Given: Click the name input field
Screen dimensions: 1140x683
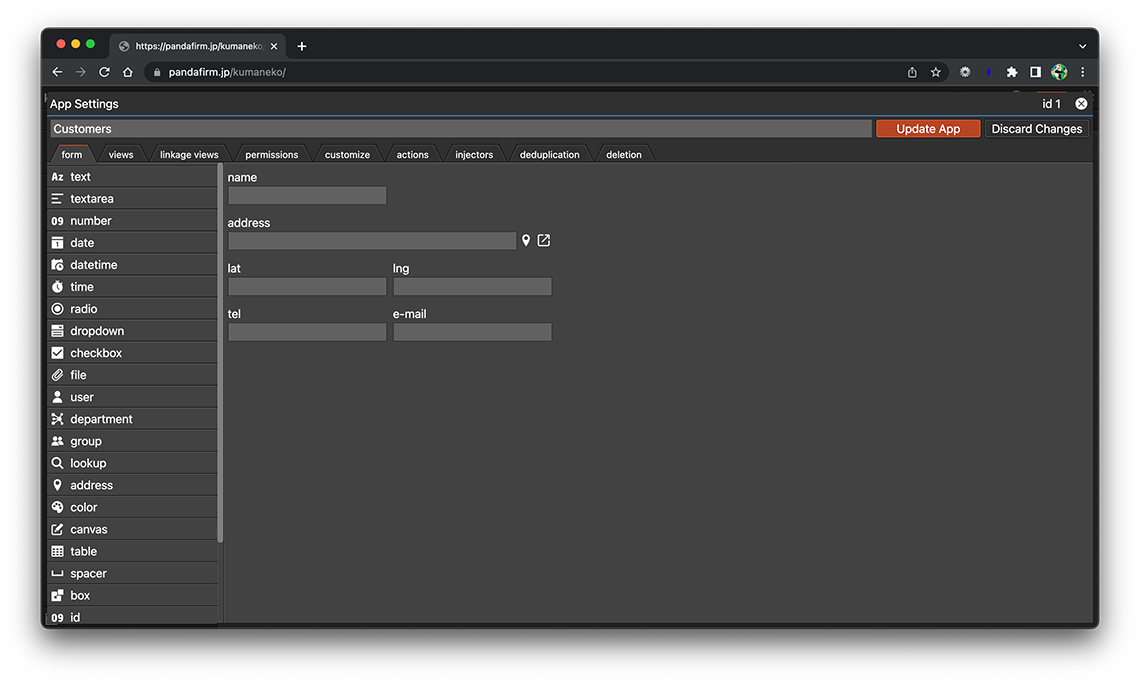Looking at the screenshot, I should click(307, 196).
